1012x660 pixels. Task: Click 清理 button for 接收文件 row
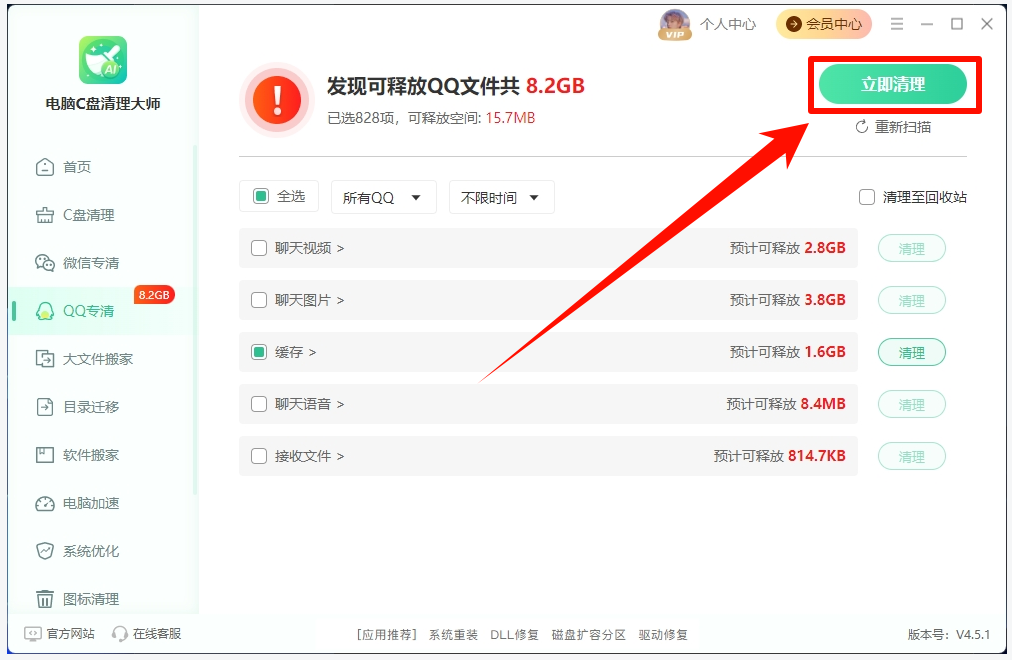tap(911, 457)
